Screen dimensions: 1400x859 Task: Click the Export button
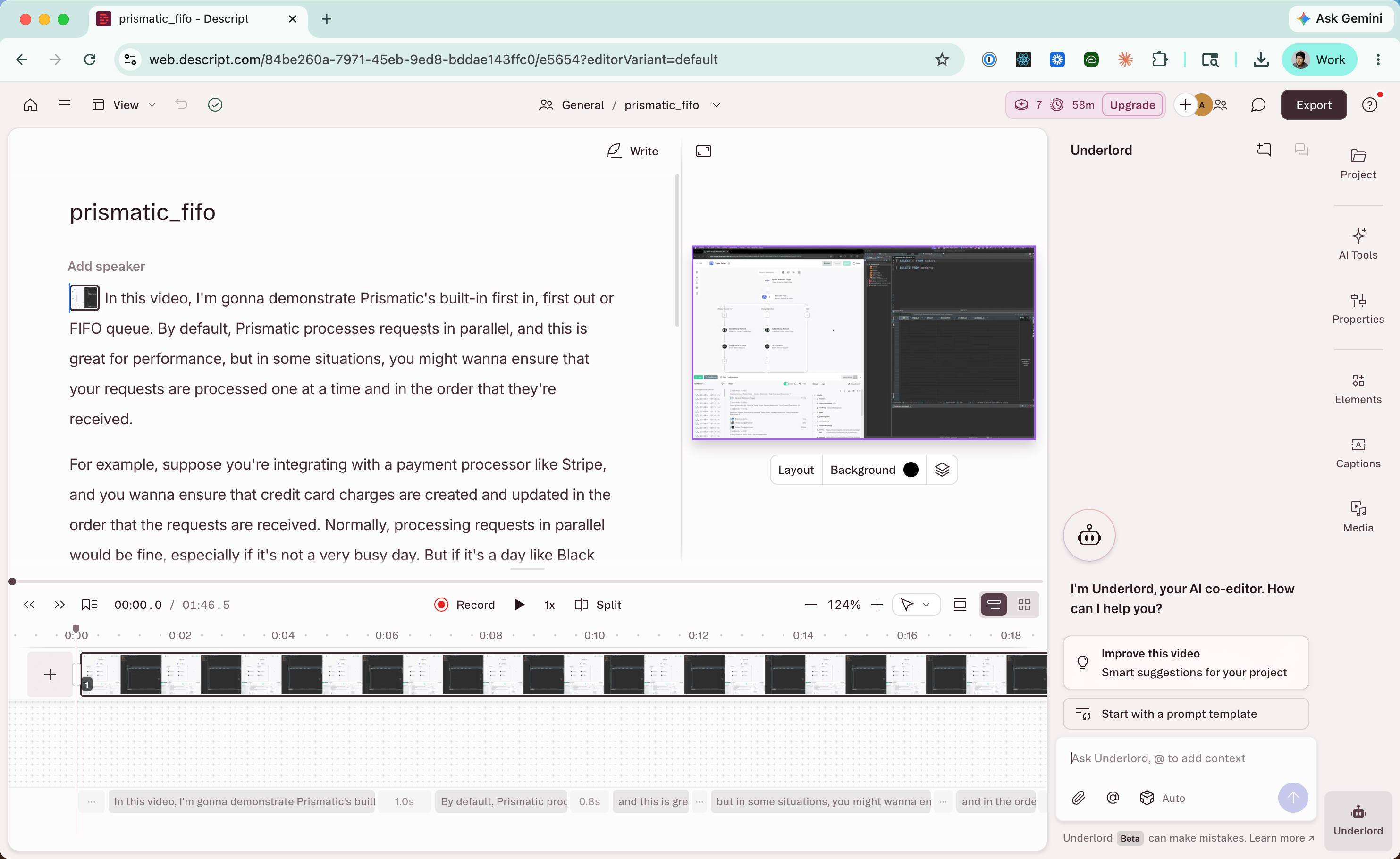[1313, 105]
